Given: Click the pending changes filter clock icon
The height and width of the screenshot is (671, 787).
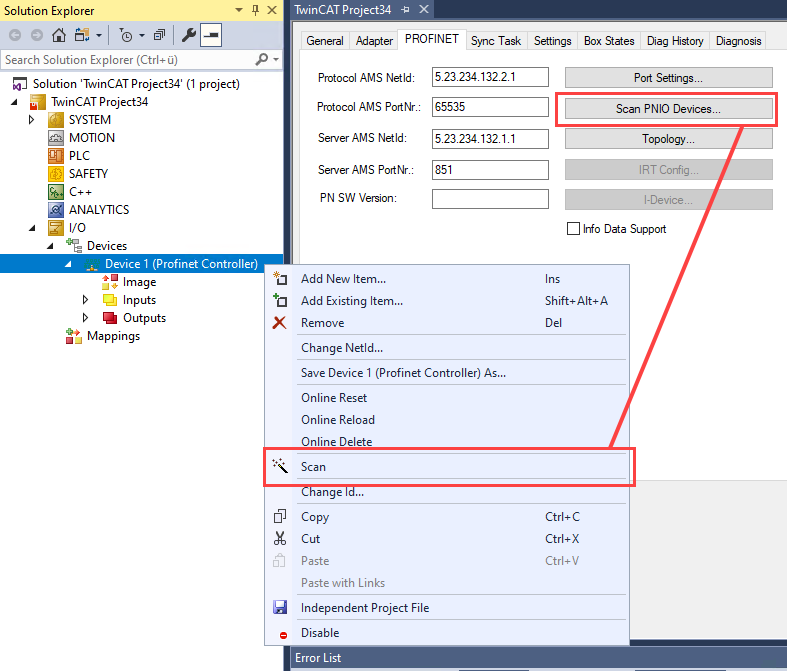Looking at the screenshot, I should [125, 35].
